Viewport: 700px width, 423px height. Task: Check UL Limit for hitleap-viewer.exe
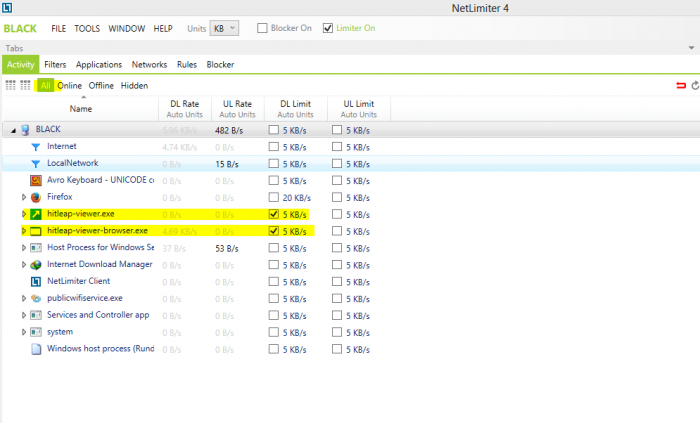tap(337, 214)
